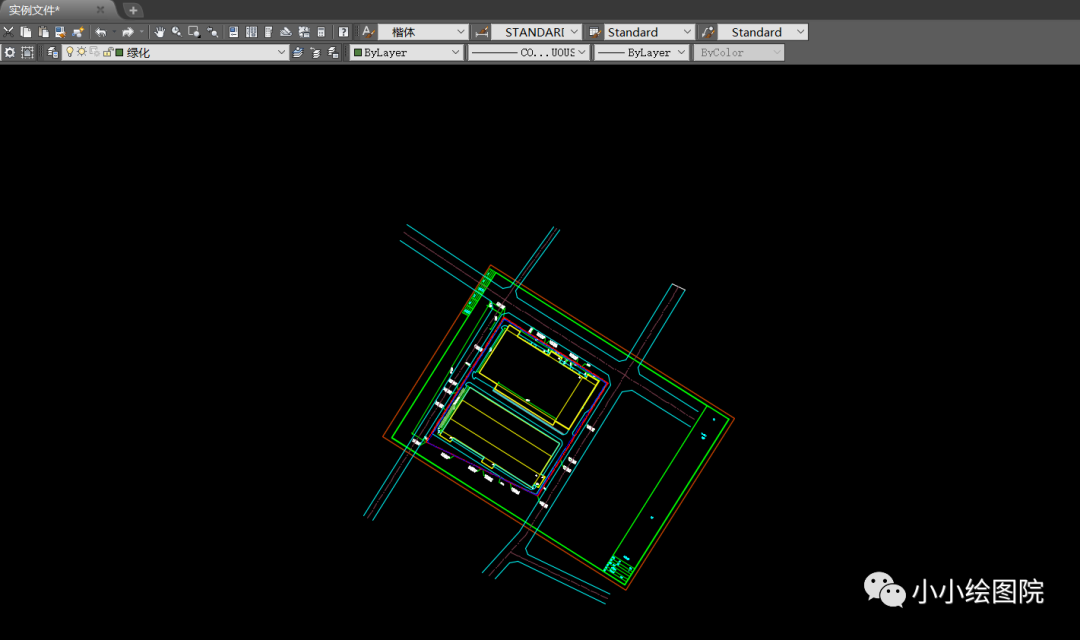Click the Table Style icon
This screenshot has height=640, width=1080.
coord(594,32)
